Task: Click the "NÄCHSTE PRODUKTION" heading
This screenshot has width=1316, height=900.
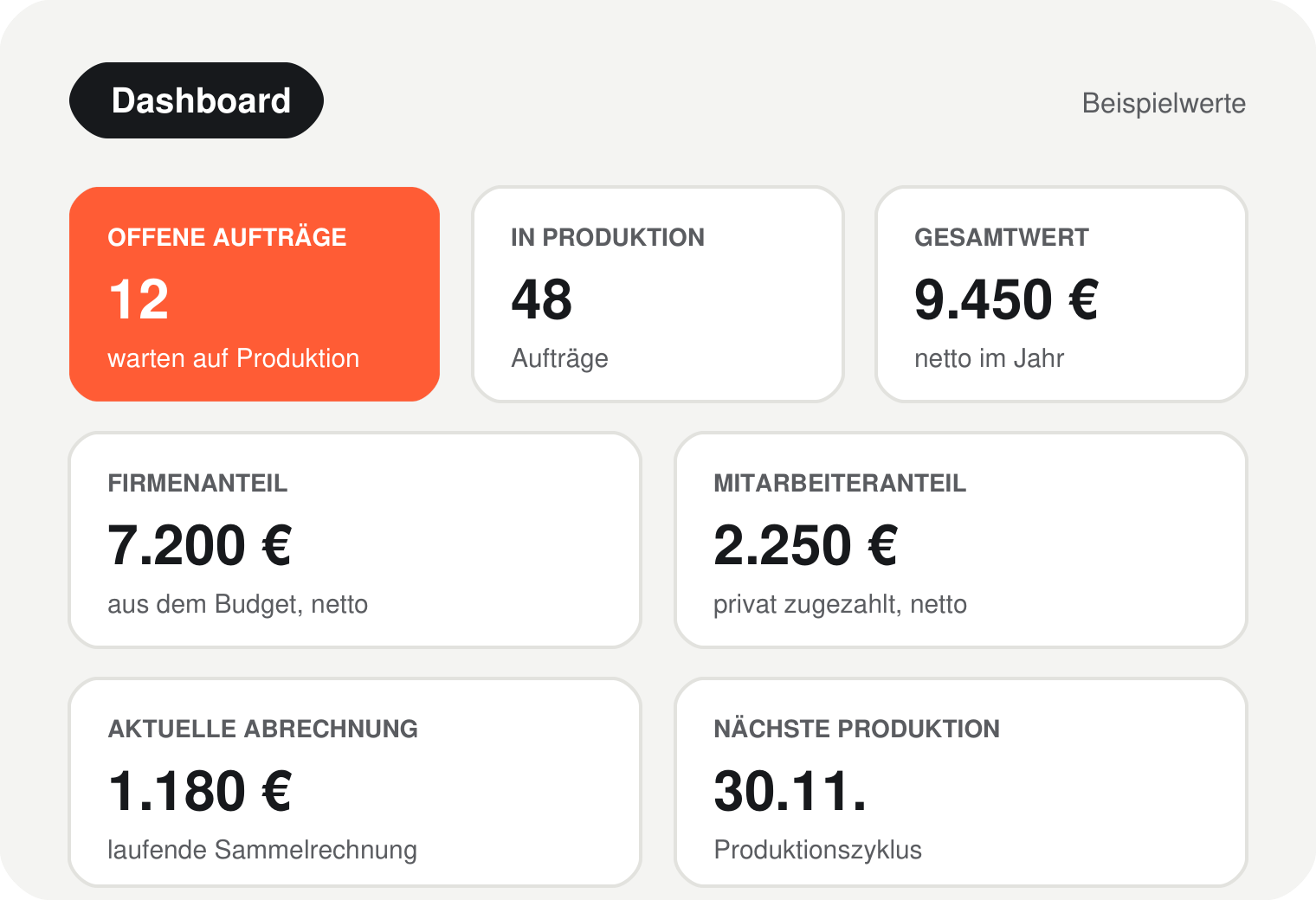Action: [x=856, y=729]
